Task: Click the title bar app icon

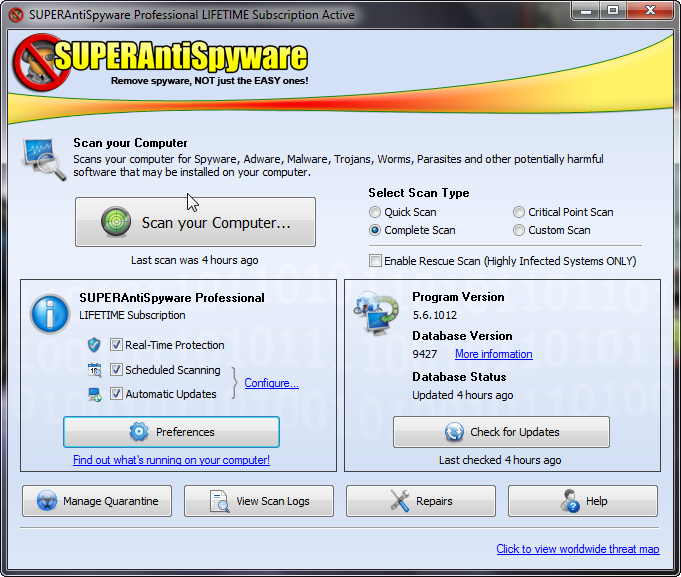Action: [x=16, y=15]
